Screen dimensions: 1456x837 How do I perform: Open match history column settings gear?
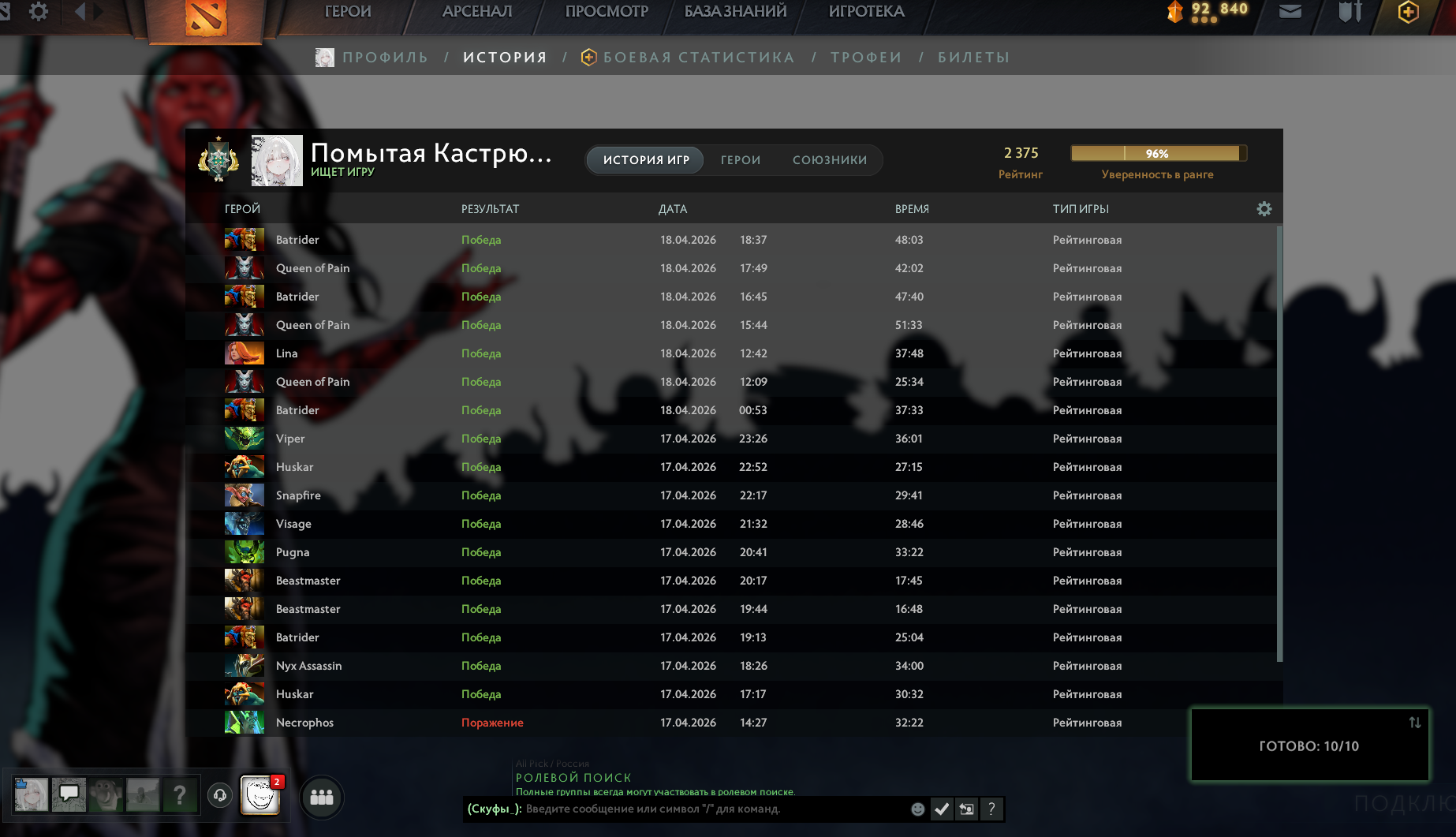pos(1264,209)
